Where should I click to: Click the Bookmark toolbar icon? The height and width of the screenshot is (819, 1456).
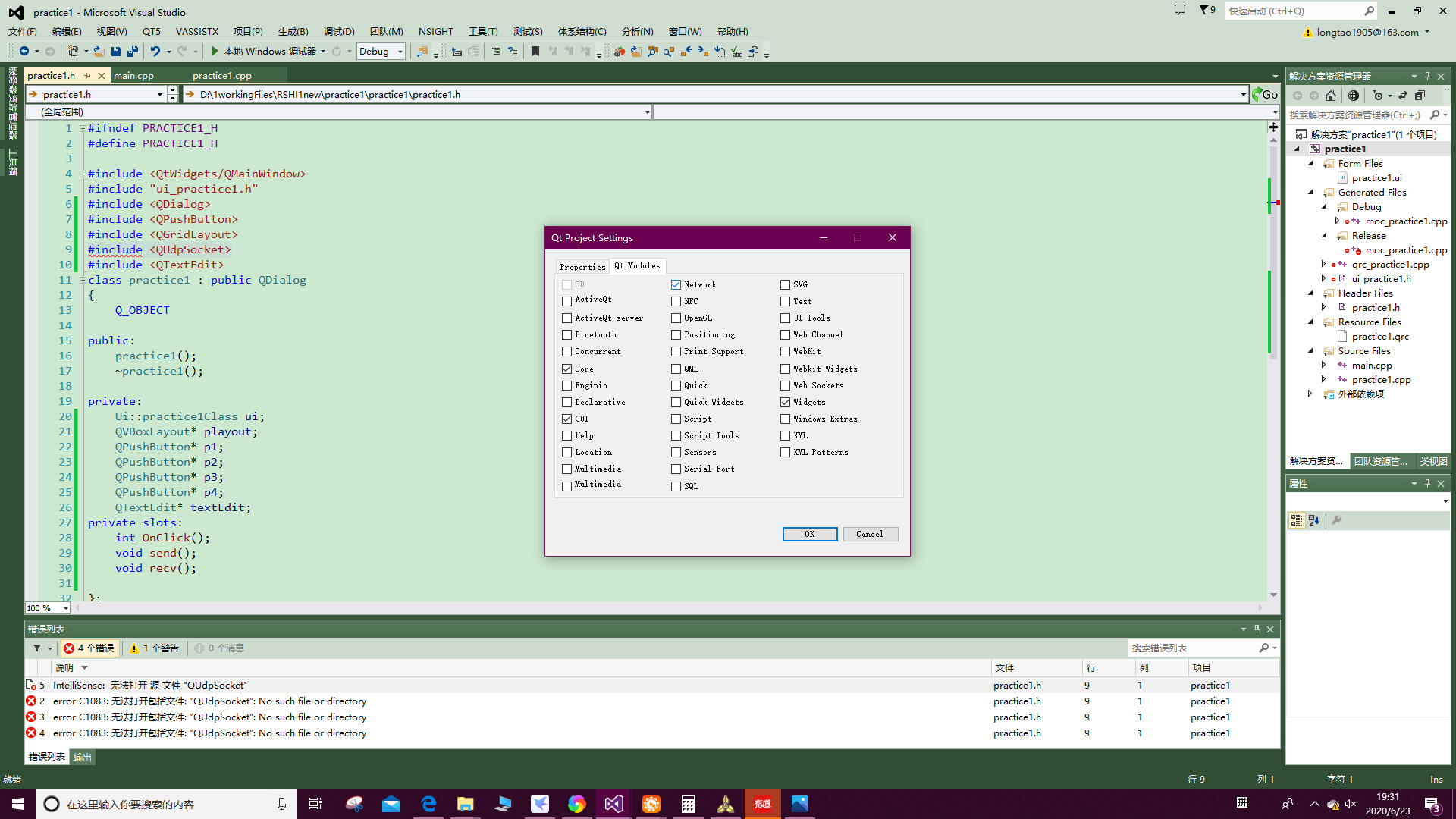(535, 52)
